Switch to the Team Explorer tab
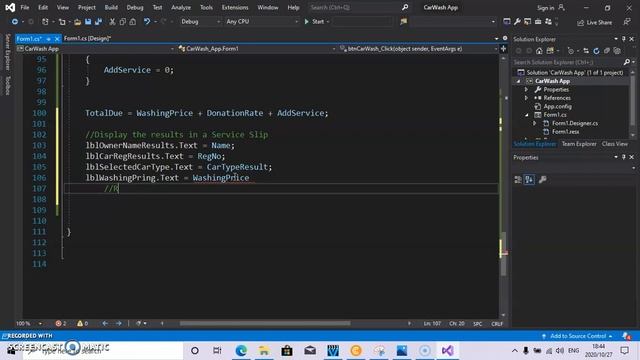The image size is (640, 360). click(579, 144)
